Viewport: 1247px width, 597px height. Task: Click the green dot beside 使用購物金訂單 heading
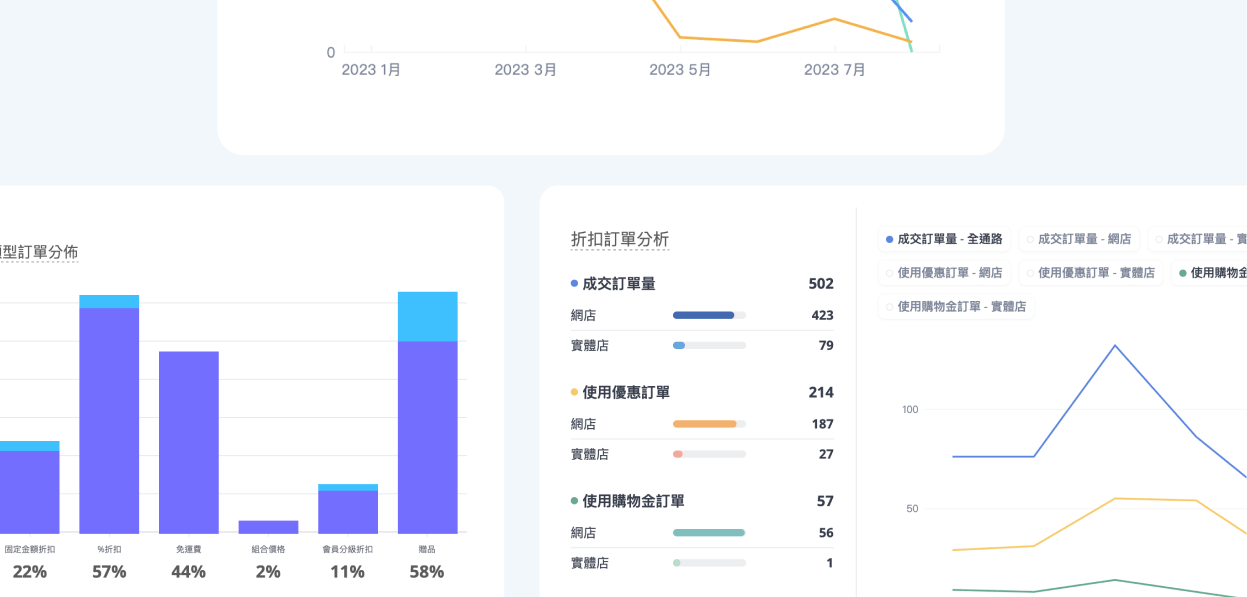pyautogui.click(x=574, y=501)
